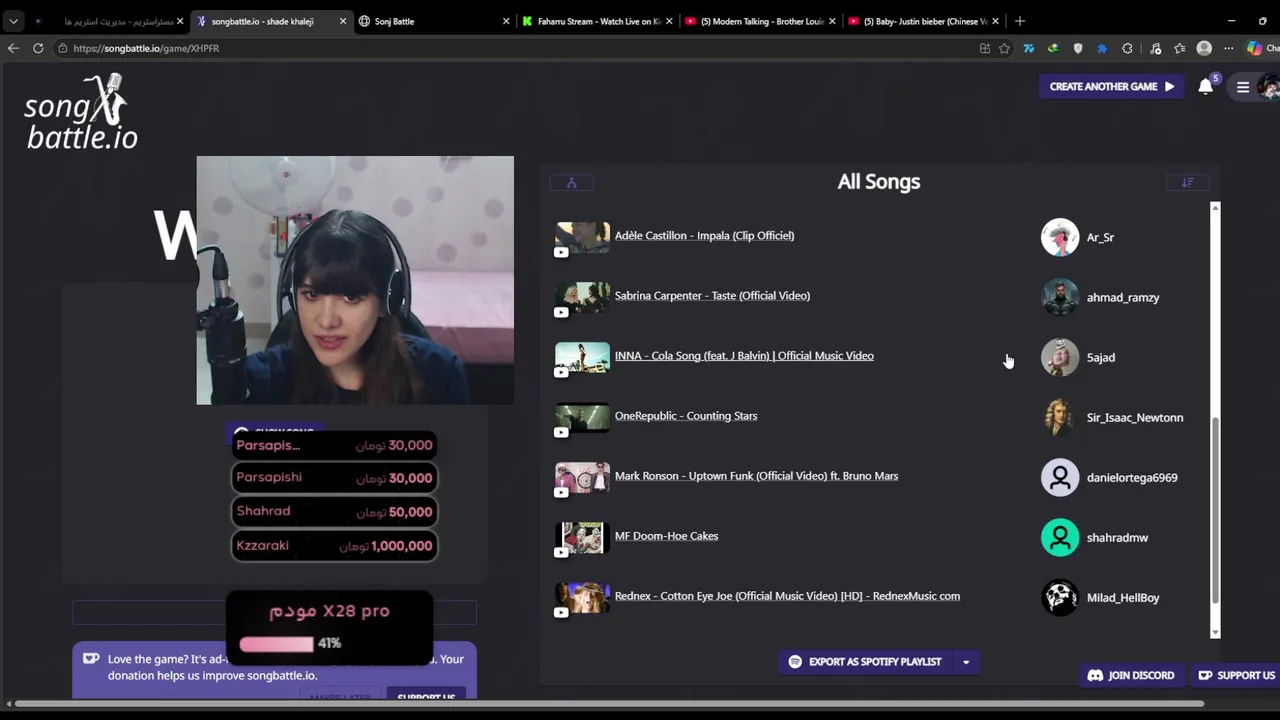Open the hamburger menu icon
This screenshot has height=720, width=1280.
click(1243, 87)
